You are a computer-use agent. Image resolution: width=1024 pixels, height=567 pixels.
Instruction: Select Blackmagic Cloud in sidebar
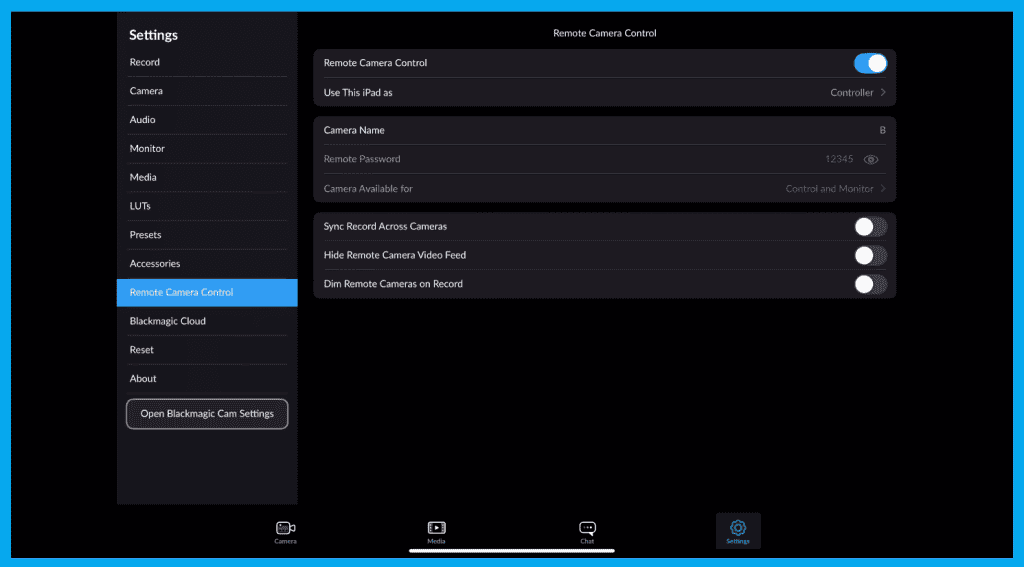(x=167, y=321)
